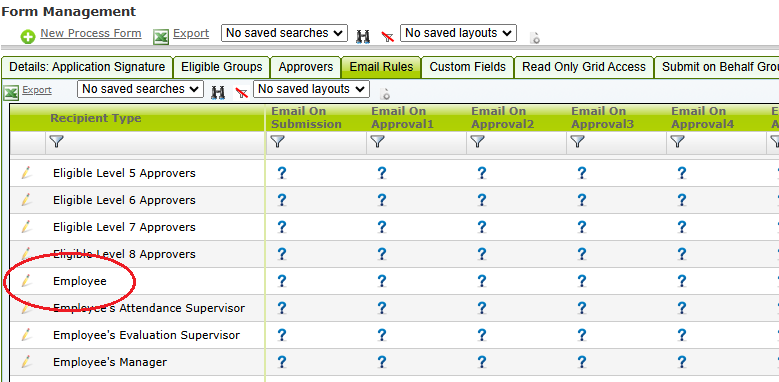Click the top toolbar Excel export icon

[161, 37]
